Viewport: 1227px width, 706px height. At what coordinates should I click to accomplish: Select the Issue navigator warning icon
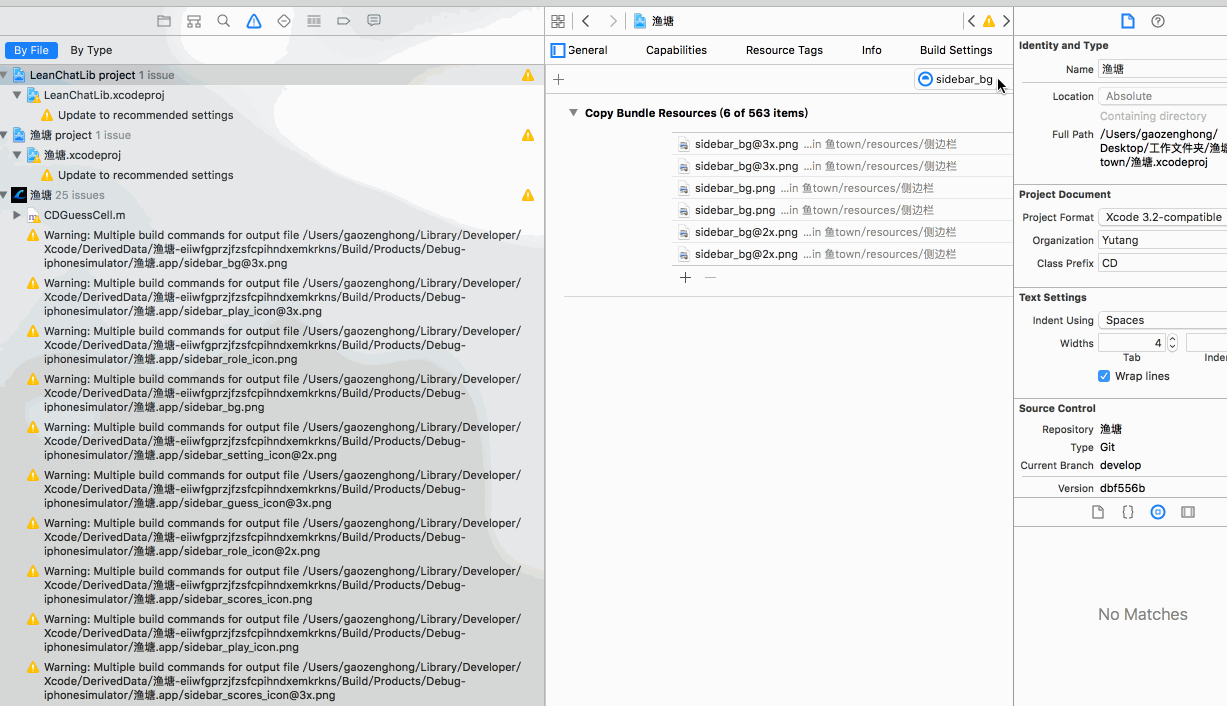tap(254, 21)
